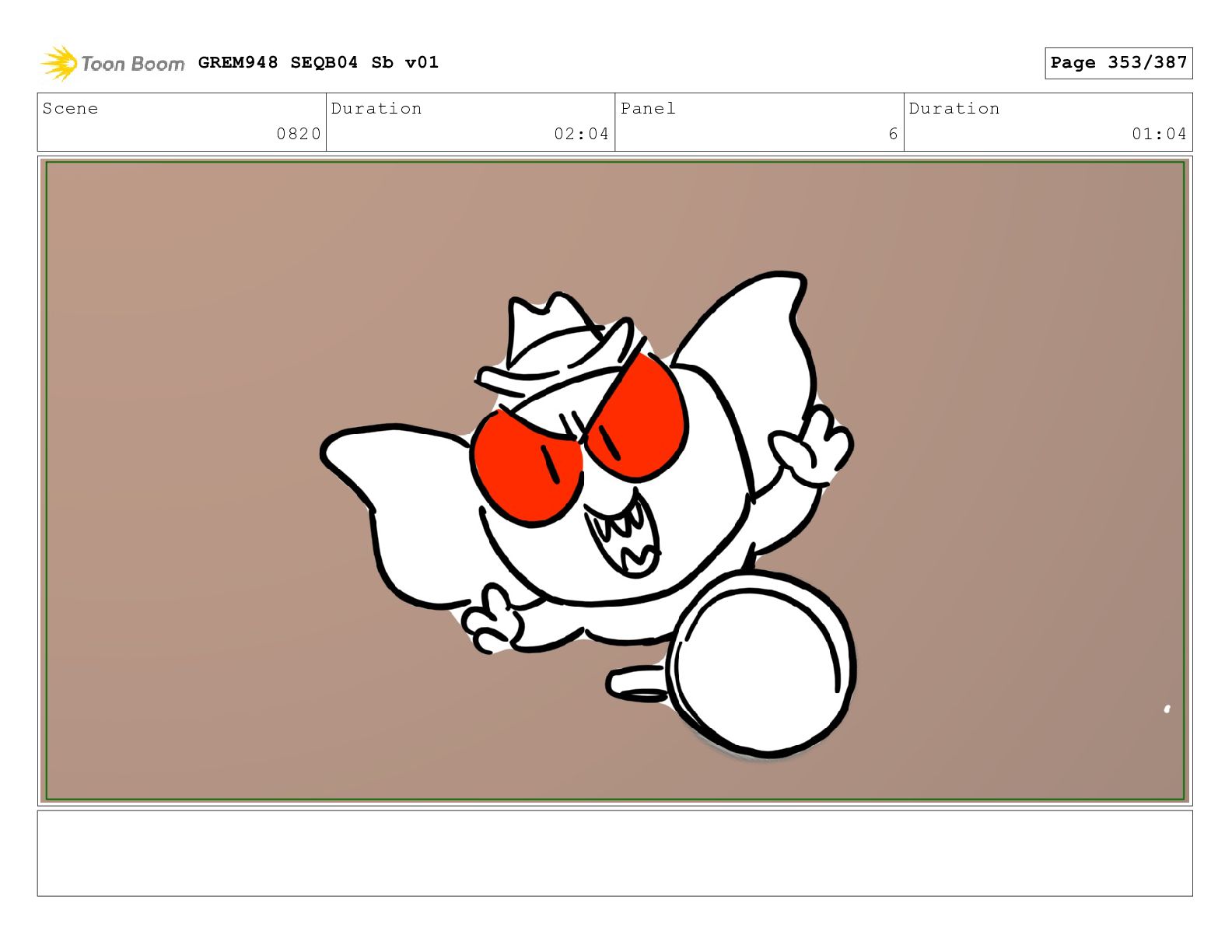Click the 'Panel' header label
Screen dimensions: 1232x952
[x=648, y=108]
